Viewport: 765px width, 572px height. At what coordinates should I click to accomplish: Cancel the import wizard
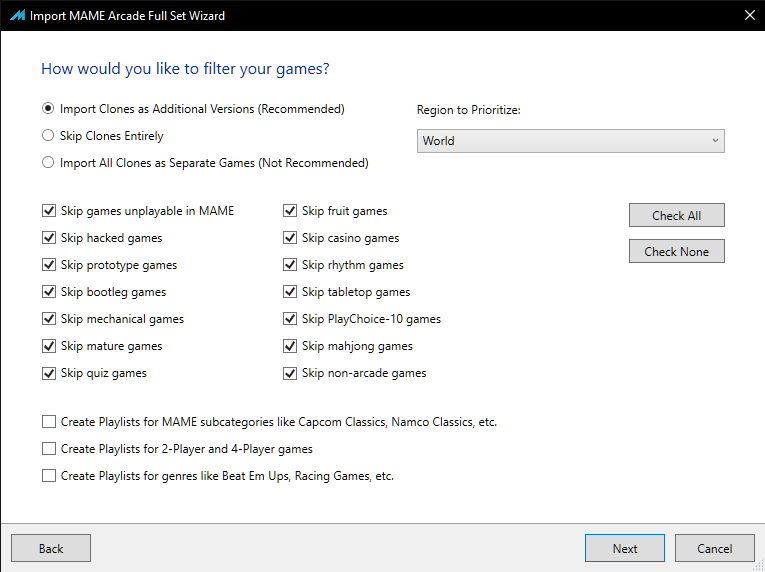click(x=715, y=548)
